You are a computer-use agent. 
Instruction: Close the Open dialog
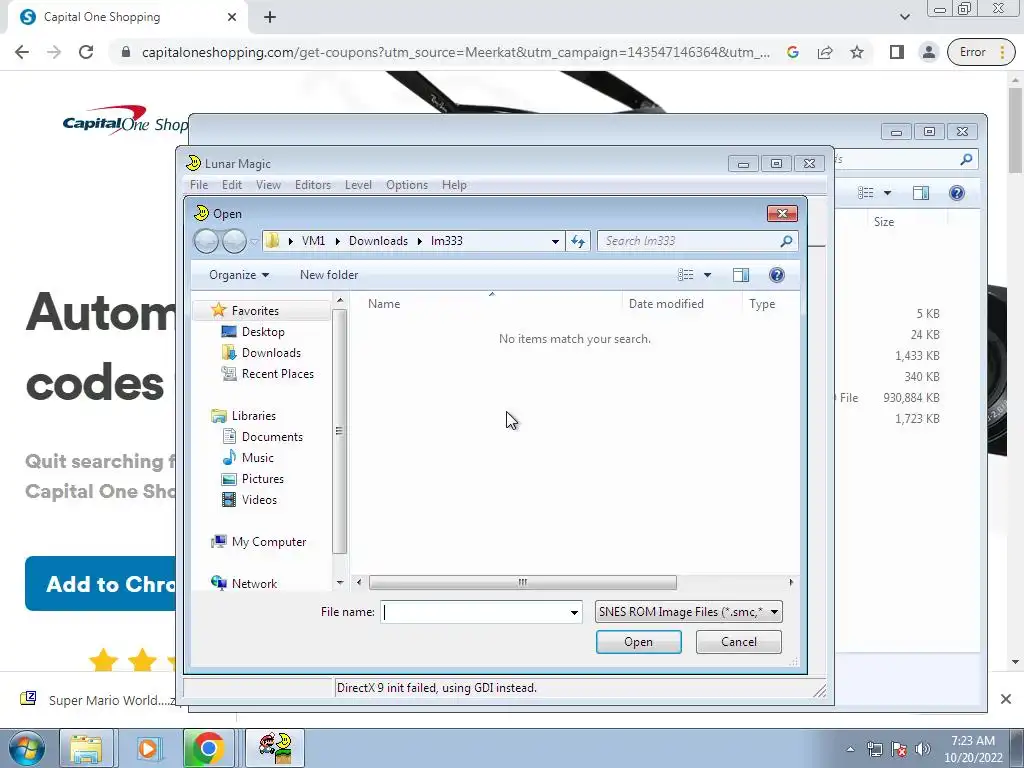pyautogui.click(x=782, y=214)
